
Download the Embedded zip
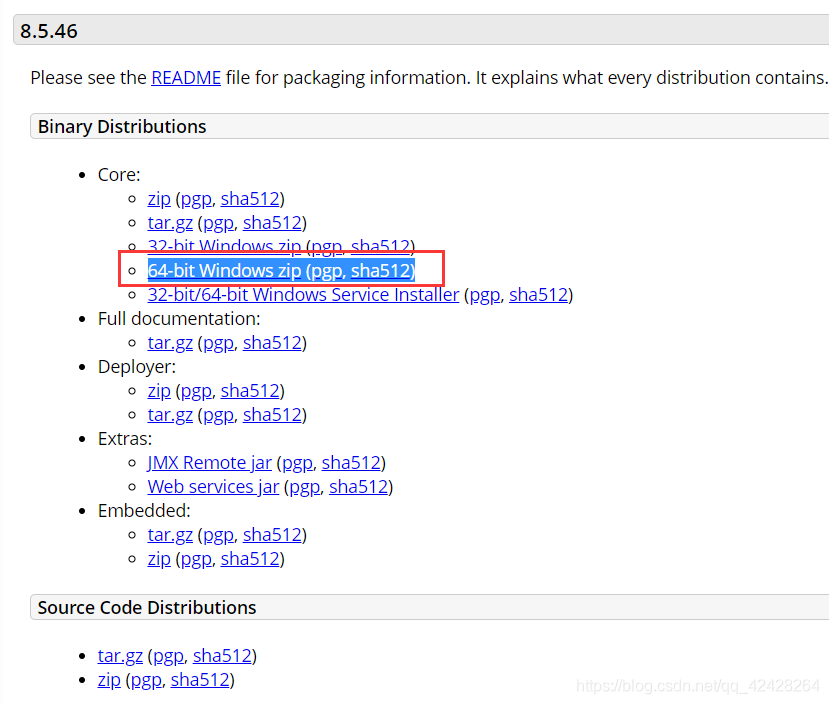pos(159,559)
